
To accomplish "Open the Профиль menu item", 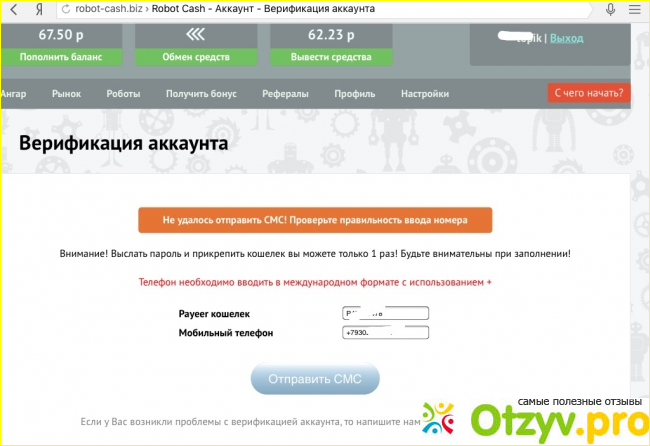I will [354, 94].
